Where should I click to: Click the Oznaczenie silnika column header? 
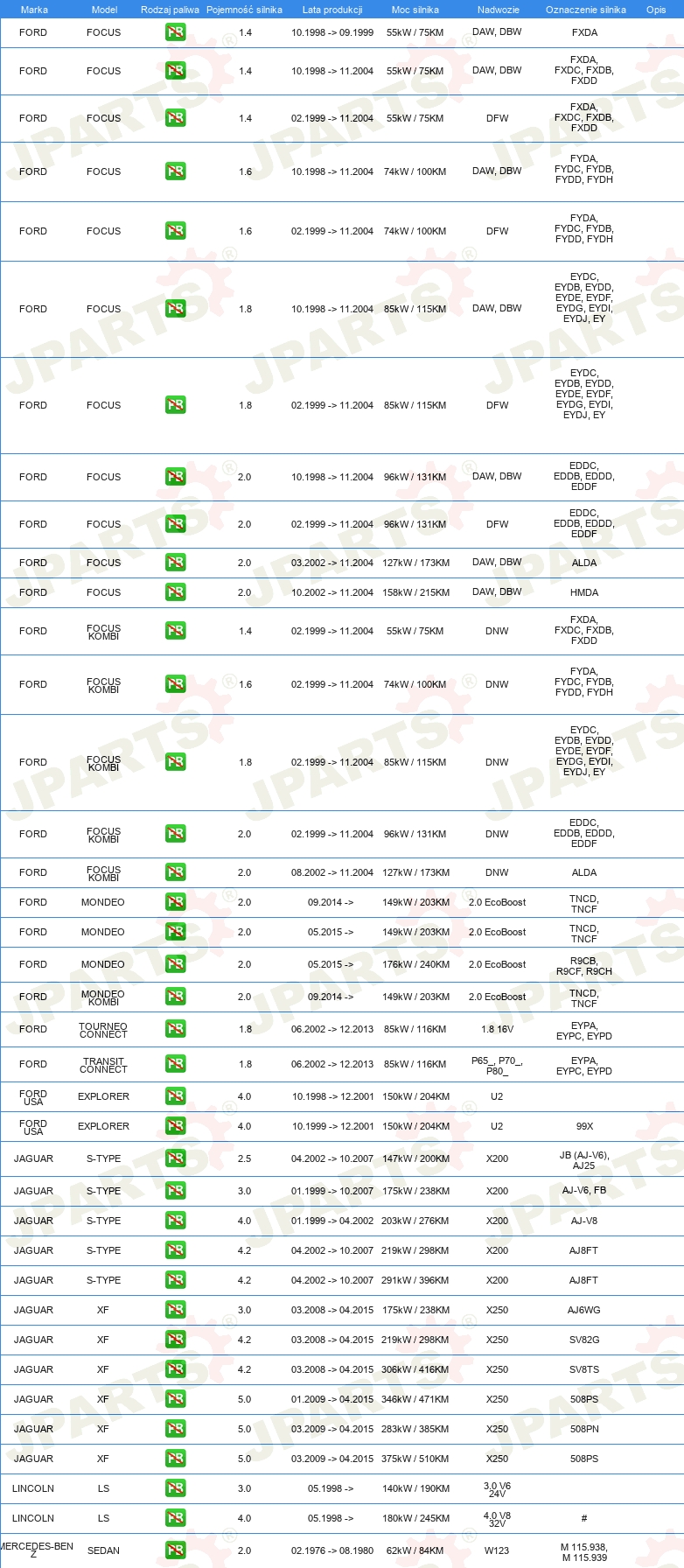coord(585,10)
